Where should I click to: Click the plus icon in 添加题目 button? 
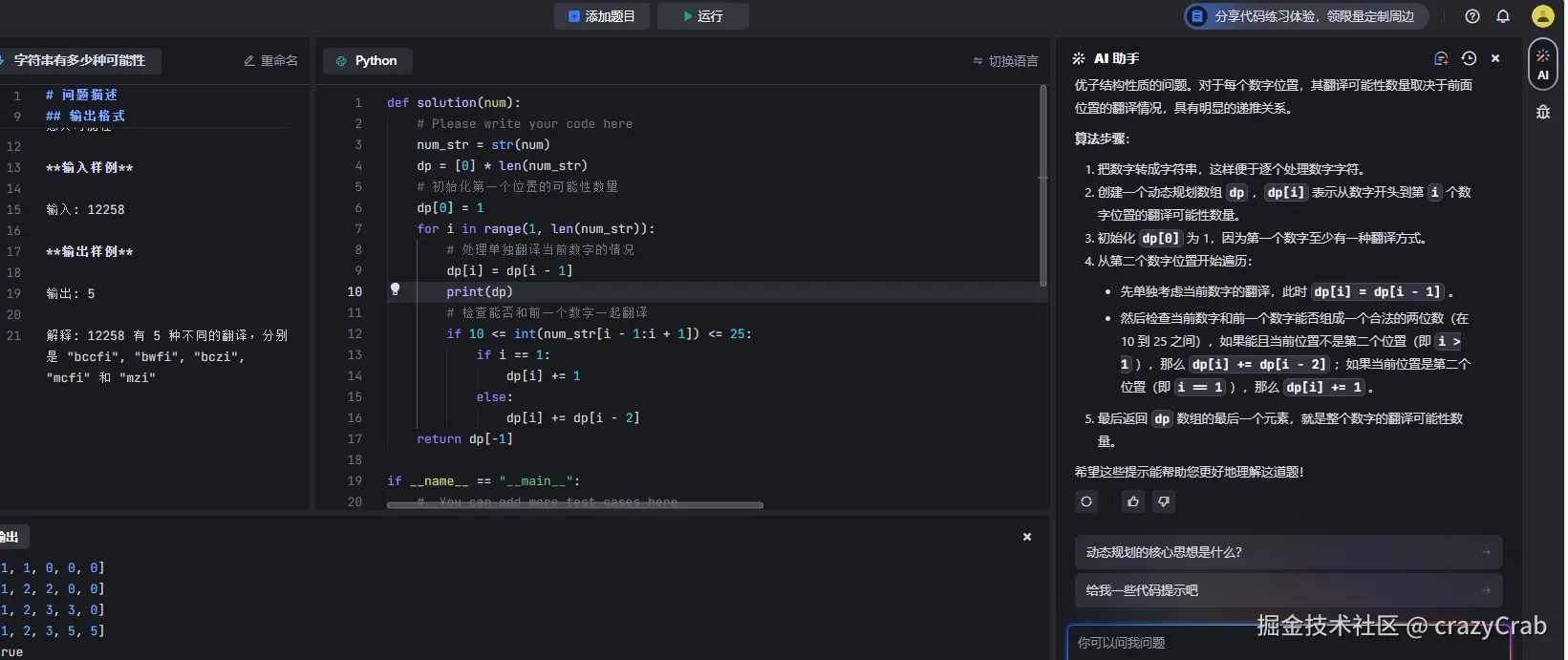click(573, 16)
